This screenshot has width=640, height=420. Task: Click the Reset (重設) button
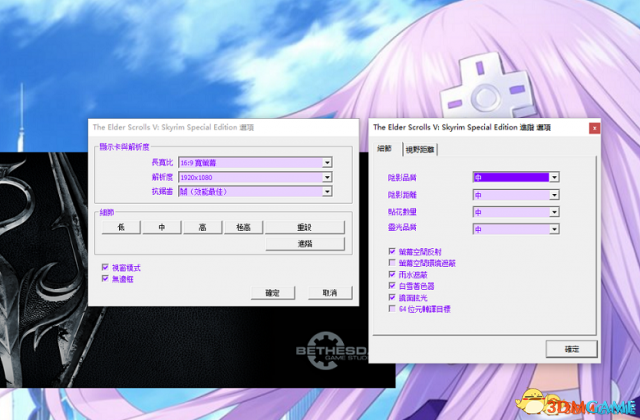(x=305, y=227)
